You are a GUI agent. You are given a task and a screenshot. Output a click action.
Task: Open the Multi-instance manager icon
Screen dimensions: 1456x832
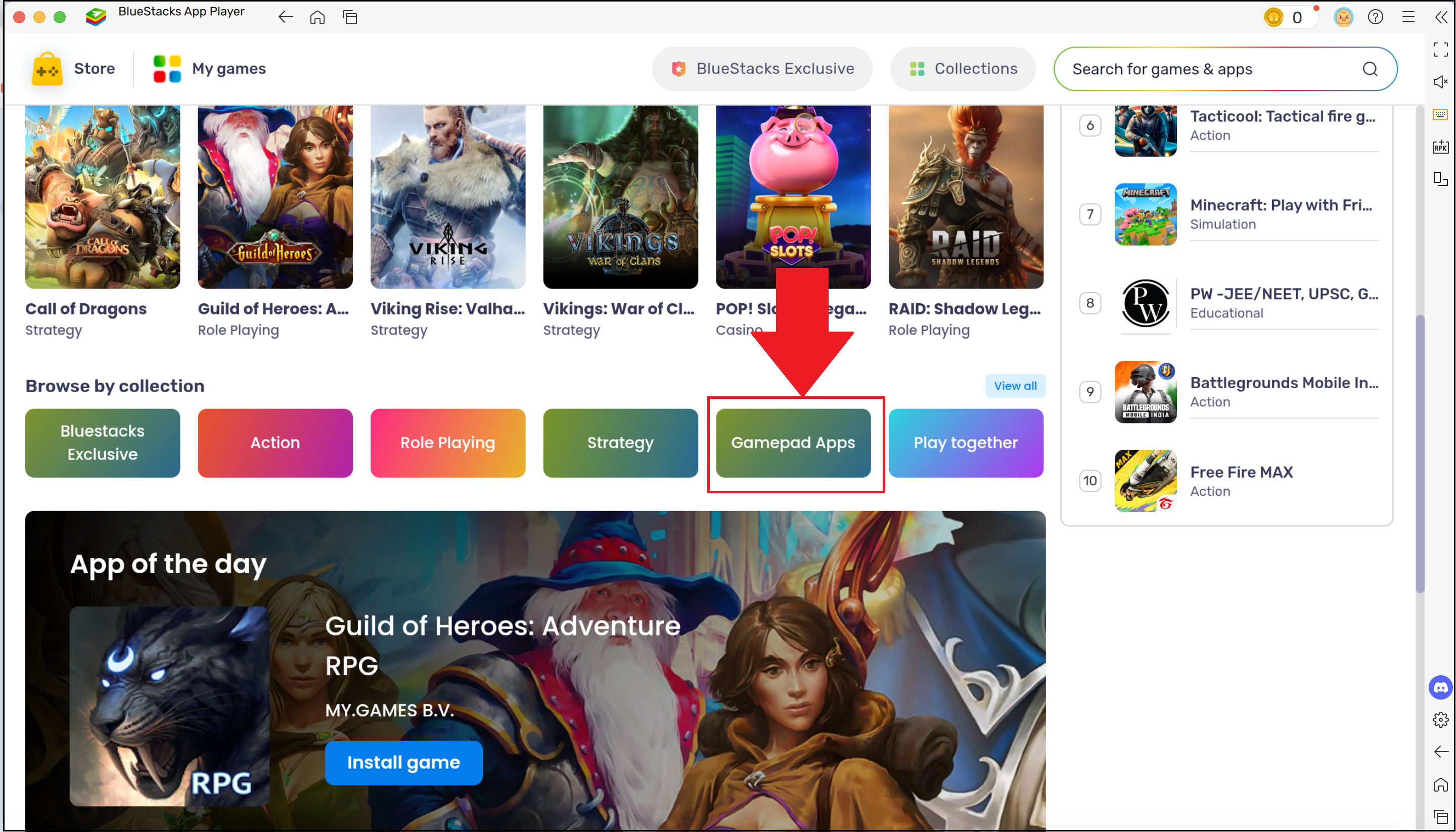pyautogui.click(x=1440, y=179)
